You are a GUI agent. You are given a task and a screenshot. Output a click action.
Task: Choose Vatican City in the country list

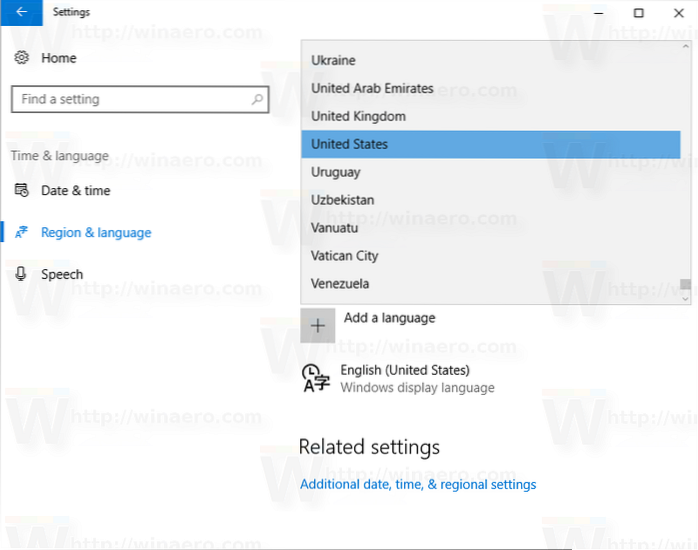[x=491, y=256]
